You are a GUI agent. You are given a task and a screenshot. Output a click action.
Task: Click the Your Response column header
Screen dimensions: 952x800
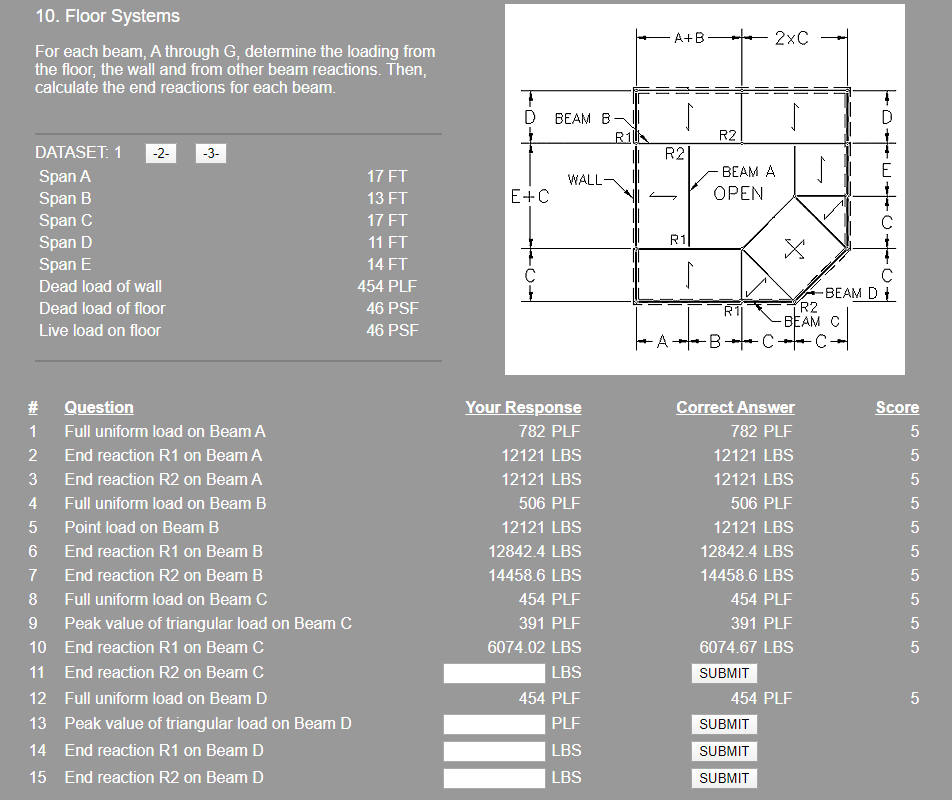pyautogui.click(x=523, y=407)
